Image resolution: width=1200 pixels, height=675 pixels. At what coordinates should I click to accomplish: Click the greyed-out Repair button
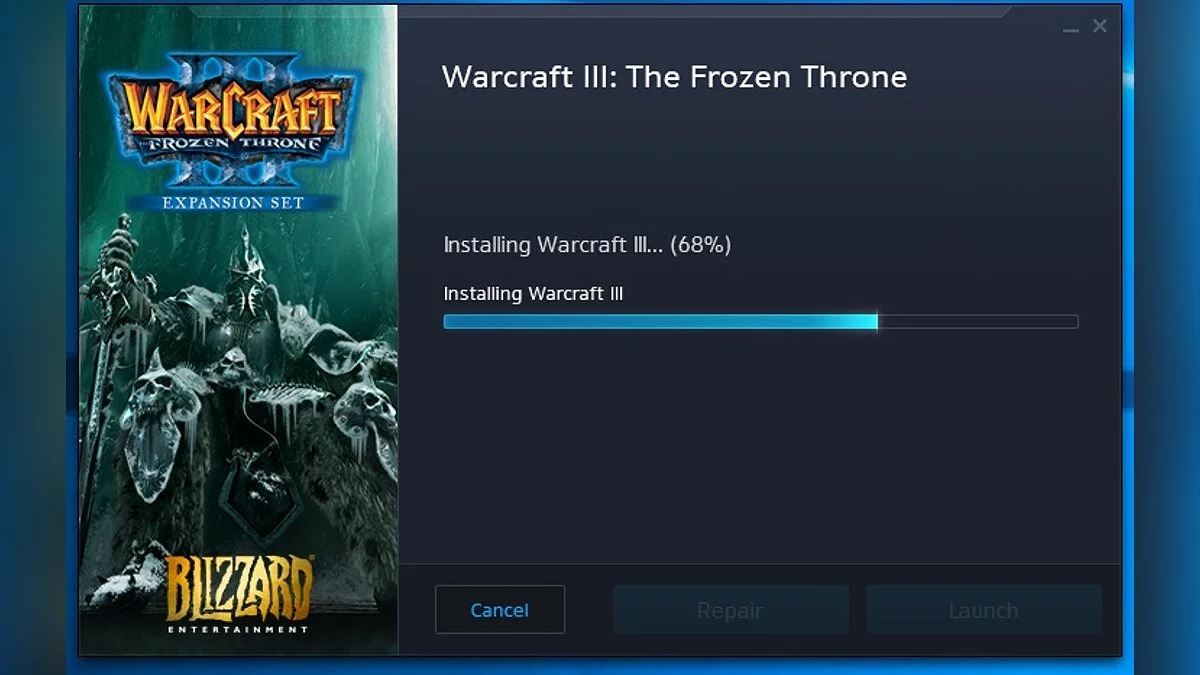pyautogui.click(x=730, y=609)
